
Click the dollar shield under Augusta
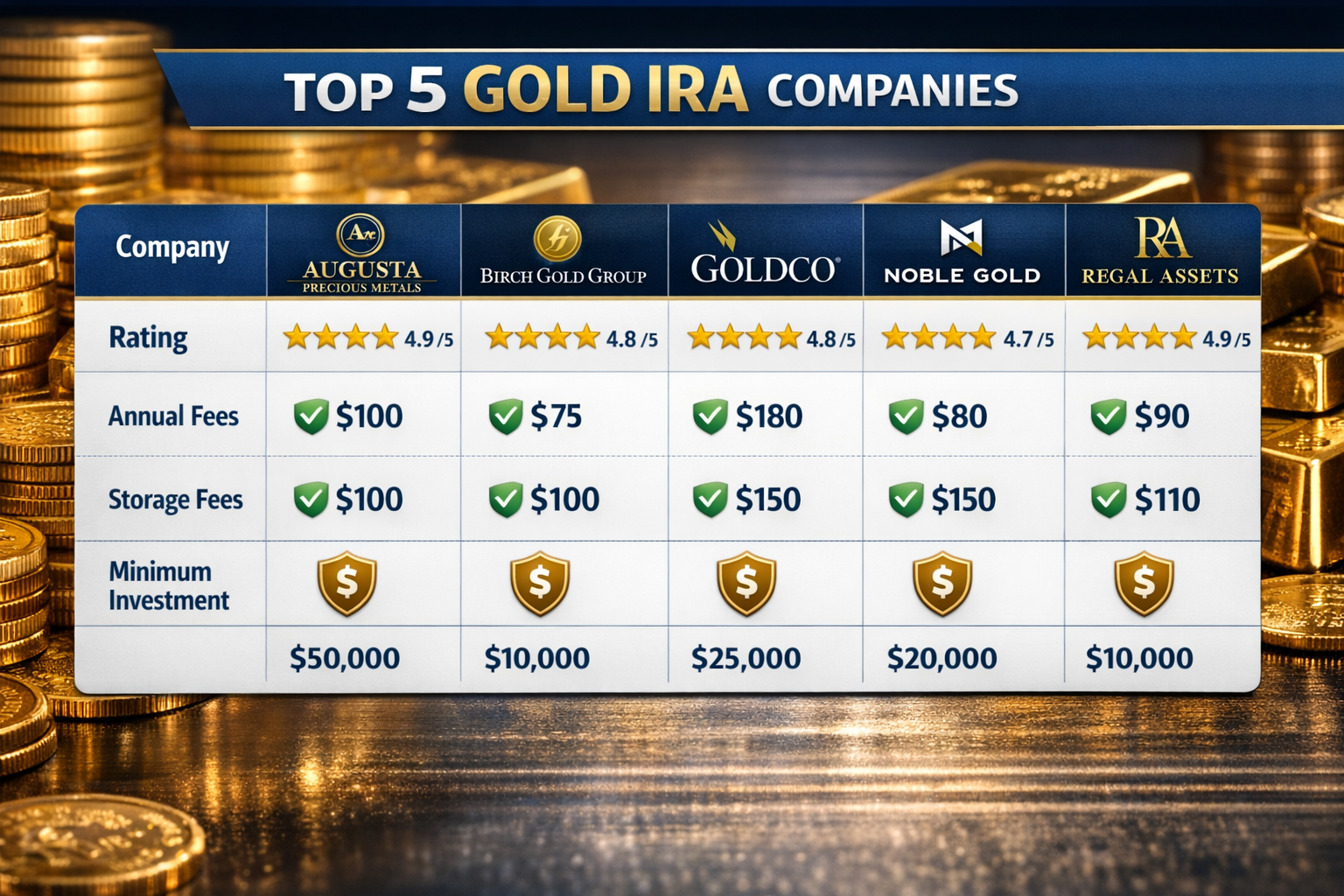coord(347,584)
